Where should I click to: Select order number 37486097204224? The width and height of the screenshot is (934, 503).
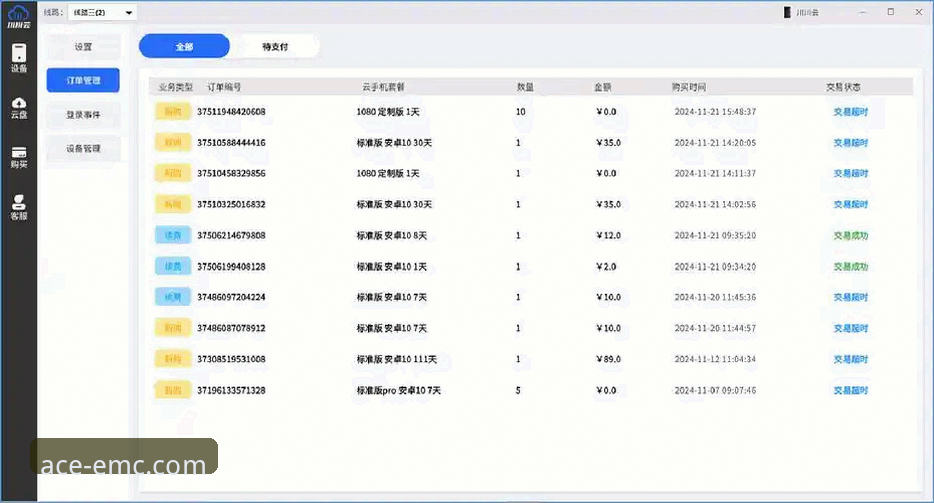pos(231,297)
